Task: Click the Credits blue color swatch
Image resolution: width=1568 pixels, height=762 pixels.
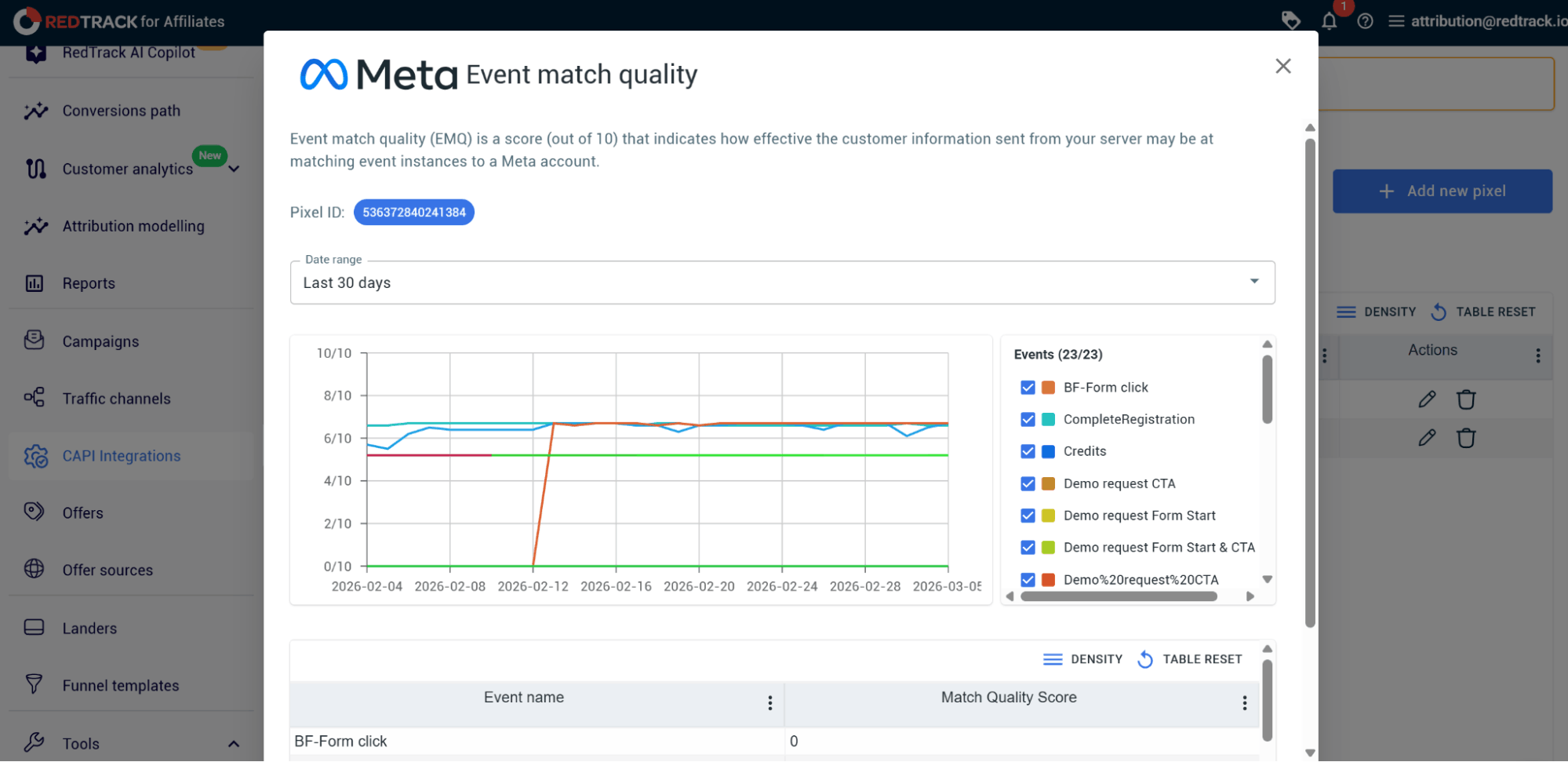Action: [1048, 452]
